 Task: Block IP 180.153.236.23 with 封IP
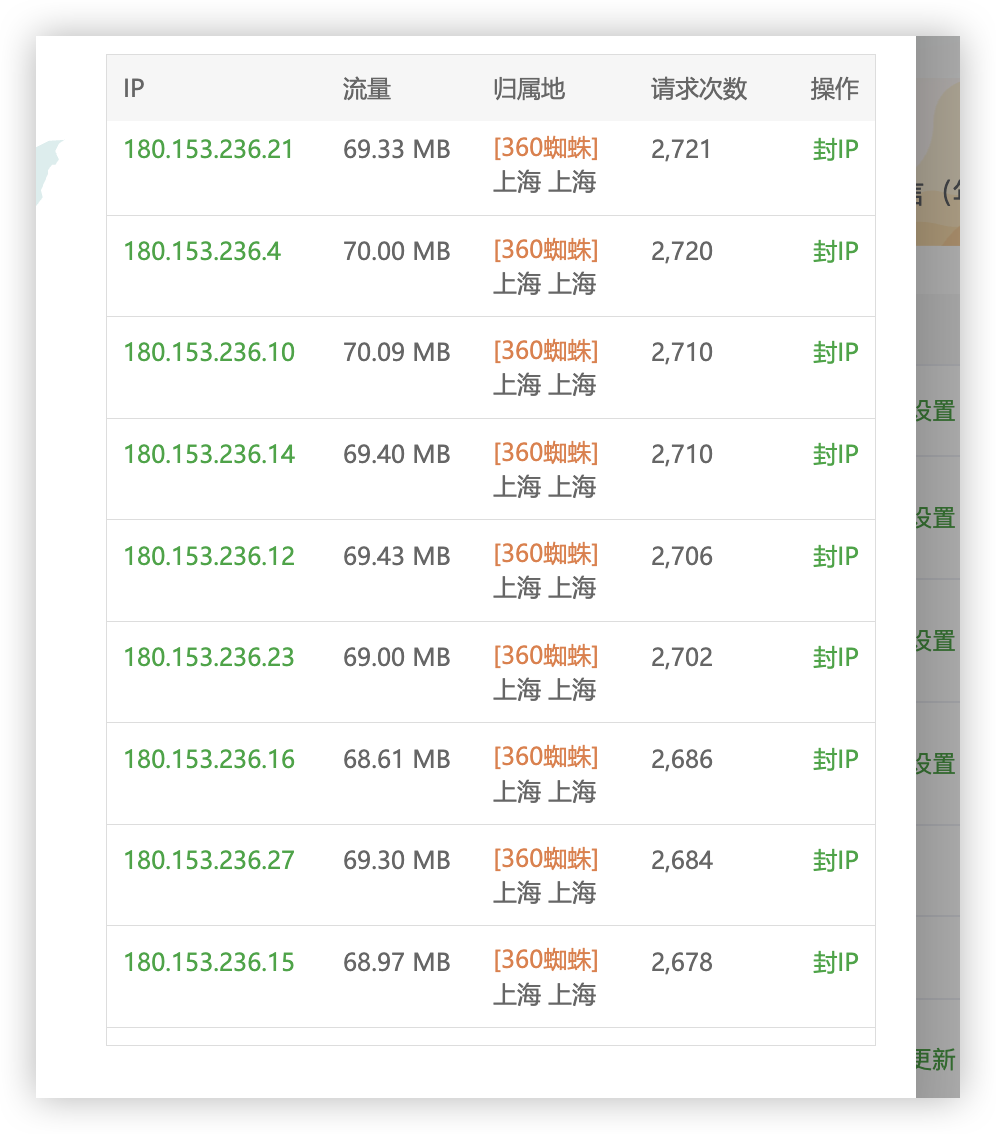(x=835, y=658)
